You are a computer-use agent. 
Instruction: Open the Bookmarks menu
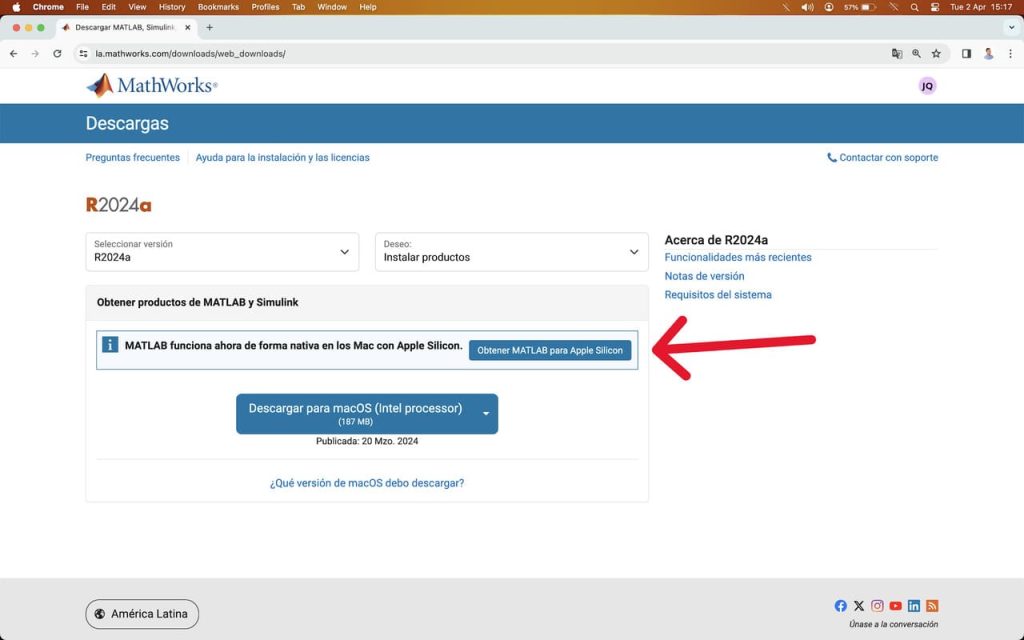coord(218,7)
